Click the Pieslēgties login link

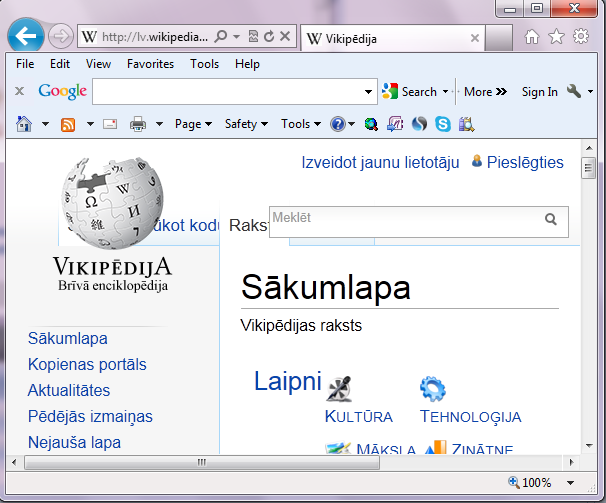point(525,162)
